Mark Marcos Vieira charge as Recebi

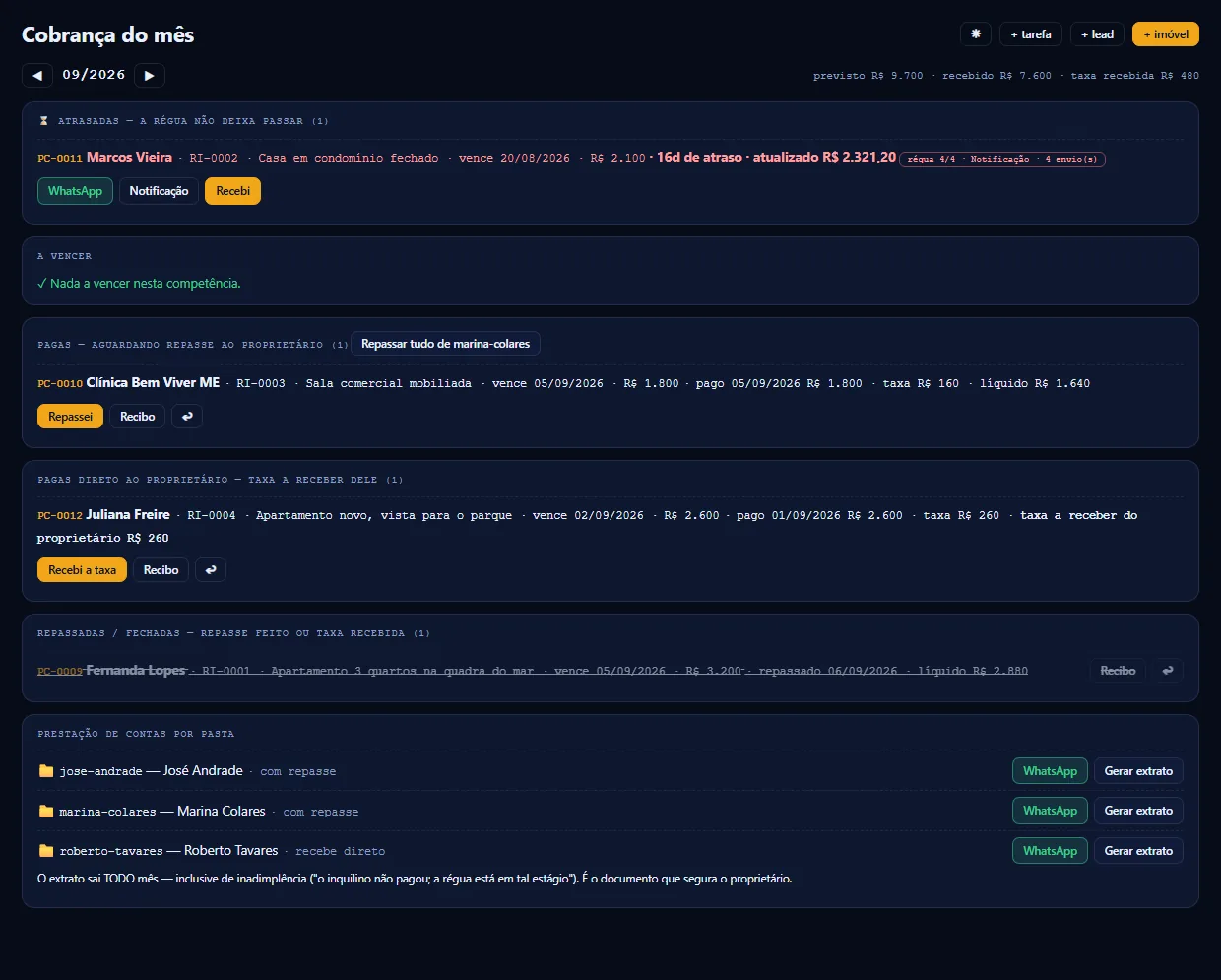[232, 191]
